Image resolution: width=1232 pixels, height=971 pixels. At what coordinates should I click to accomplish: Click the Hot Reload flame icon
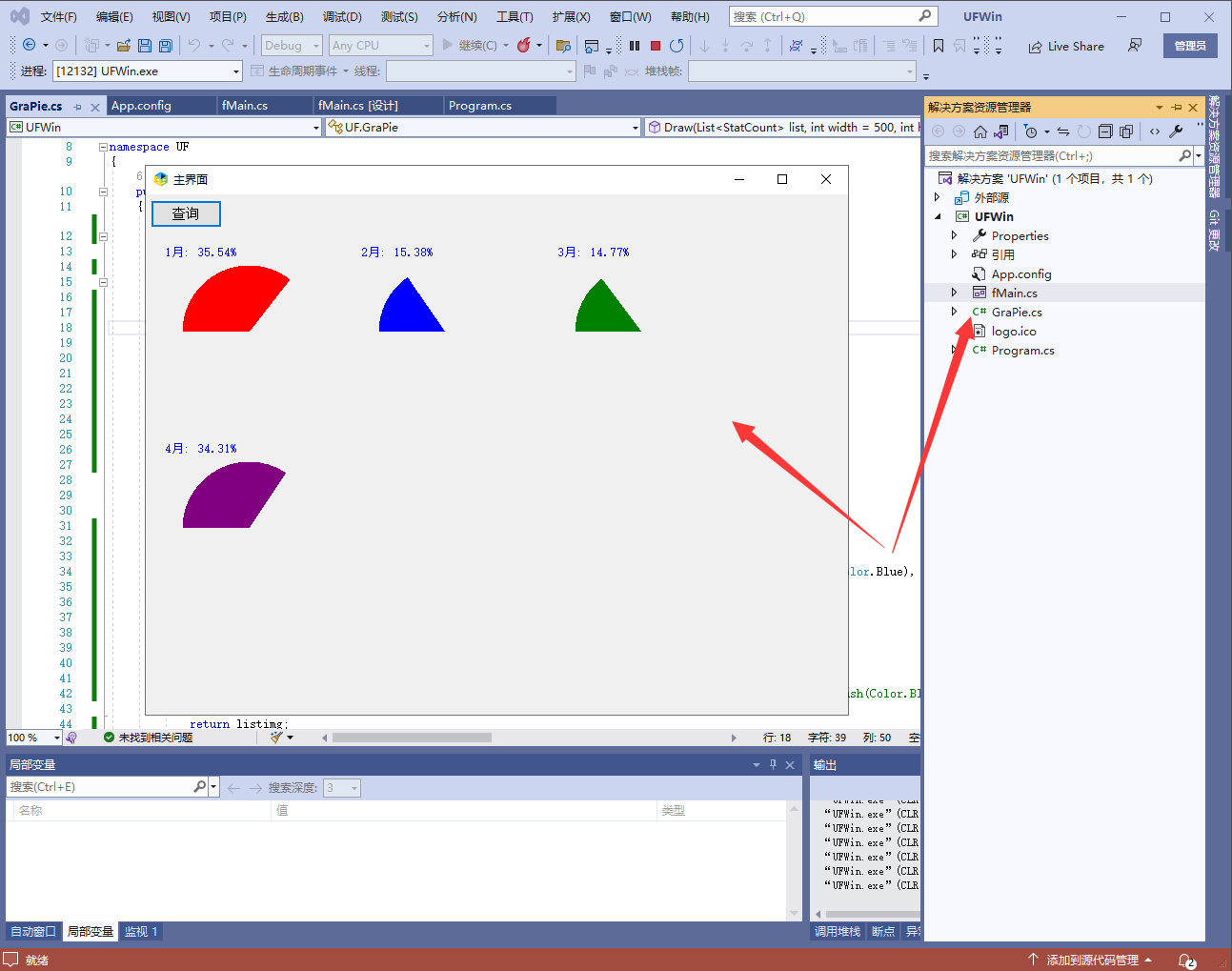pyautogui.click(x=524, y=46)
